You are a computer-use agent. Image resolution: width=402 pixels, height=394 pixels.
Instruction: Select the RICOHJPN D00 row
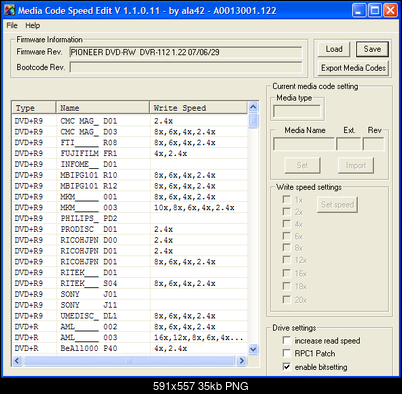click(130, 240)
